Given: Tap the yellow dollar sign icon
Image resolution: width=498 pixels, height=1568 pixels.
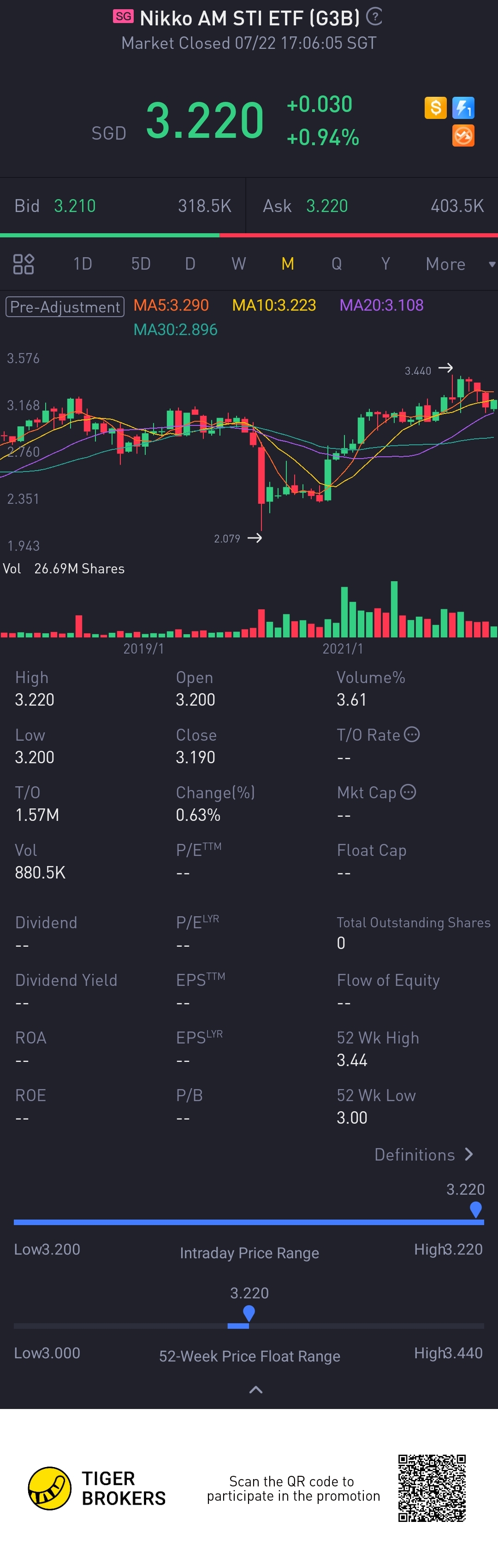Looking at the screenshot, I should tap(435, 108).
